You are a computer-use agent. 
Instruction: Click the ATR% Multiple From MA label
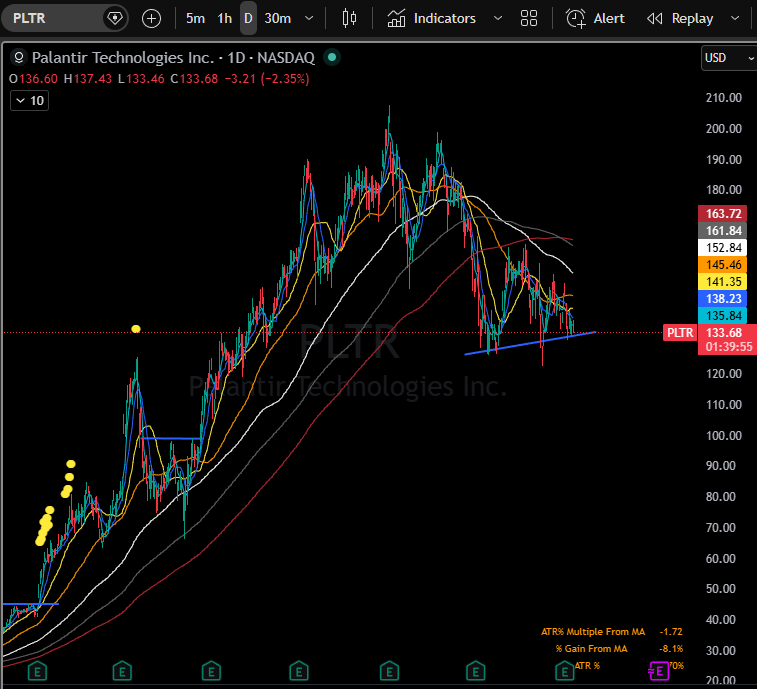pyautogui.click(x=592, y=632)
